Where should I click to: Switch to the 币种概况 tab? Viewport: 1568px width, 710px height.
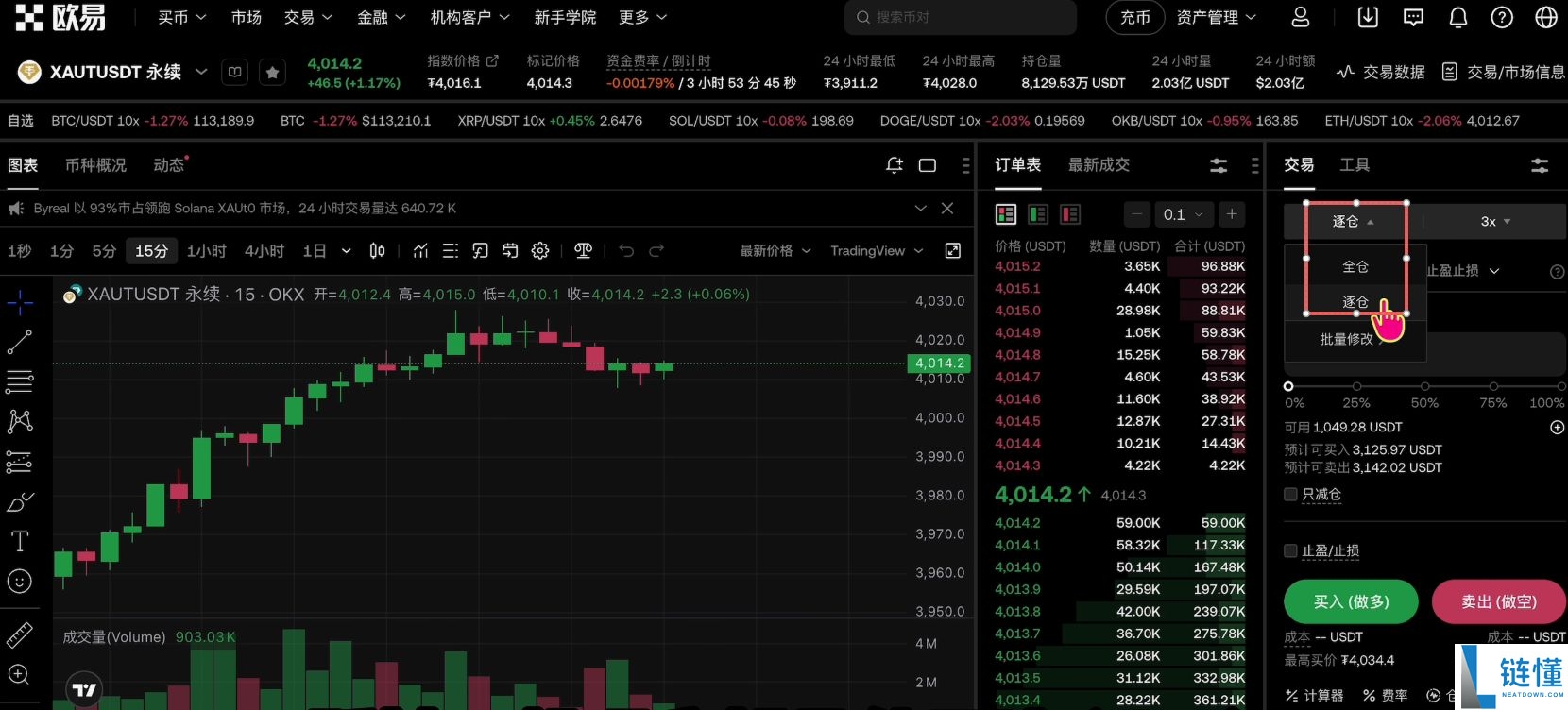[x=95, y=165]
